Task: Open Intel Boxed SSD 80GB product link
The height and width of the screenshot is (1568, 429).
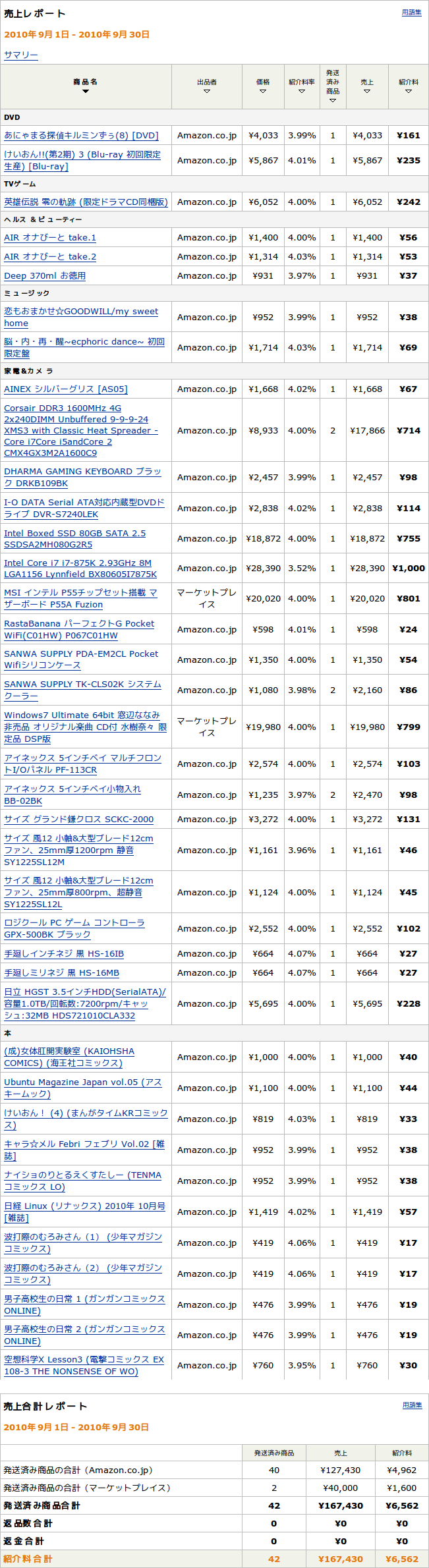Action: [x=74, y=539]
